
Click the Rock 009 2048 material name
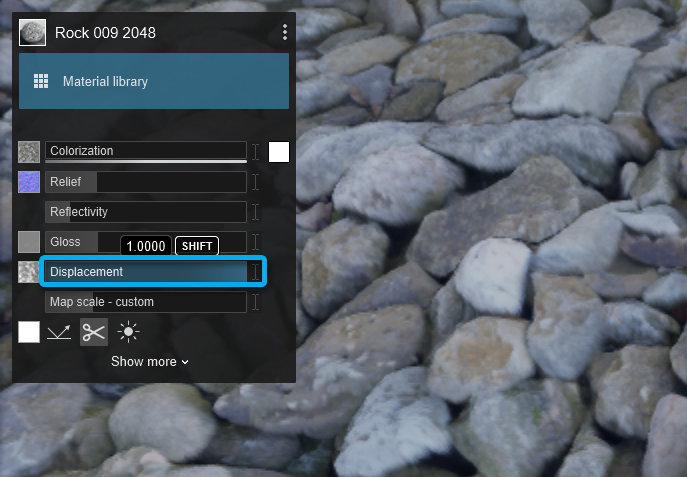click(x=105, y=33)
